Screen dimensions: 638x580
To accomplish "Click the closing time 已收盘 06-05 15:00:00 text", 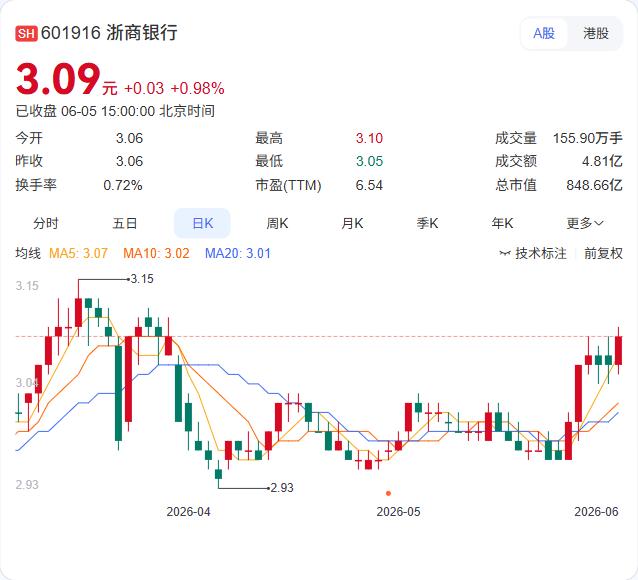I will 115,111.
